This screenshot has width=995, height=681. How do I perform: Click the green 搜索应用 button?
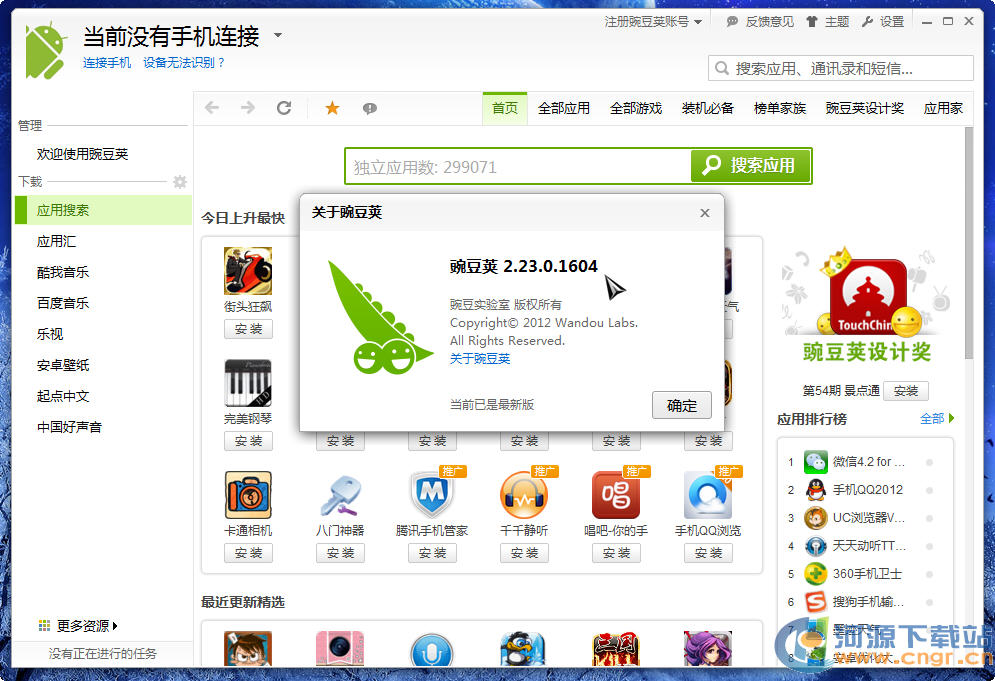point(751,166)
